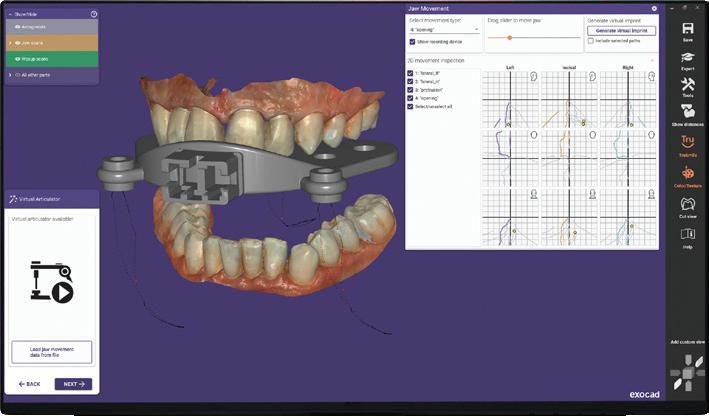Open the movement type dropdown
The width and height of the screenshot is (709, 416).
pos(444,29)
